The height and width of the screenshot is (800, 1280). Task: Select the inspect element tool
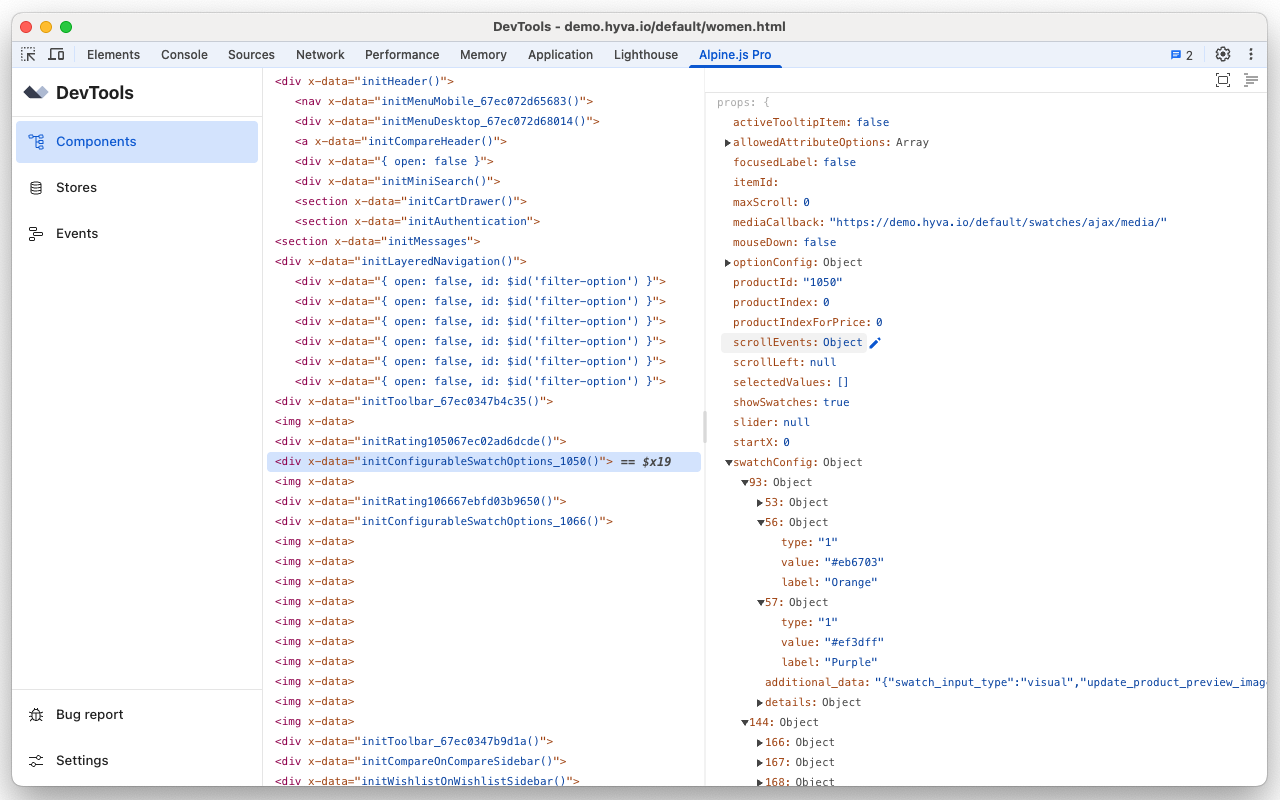click(x=28, y=54)
